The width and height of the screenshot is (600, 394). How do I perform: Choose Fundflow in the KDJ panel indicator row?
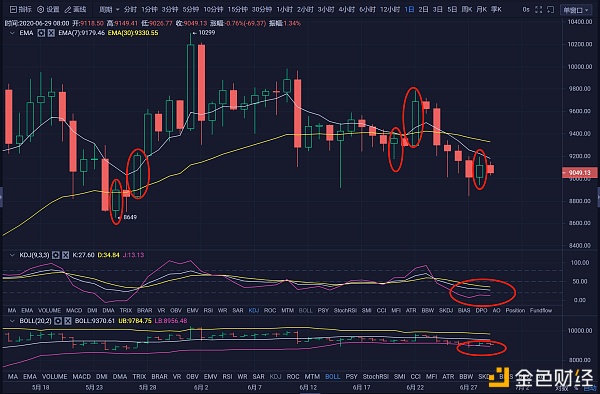click(541, 310)
